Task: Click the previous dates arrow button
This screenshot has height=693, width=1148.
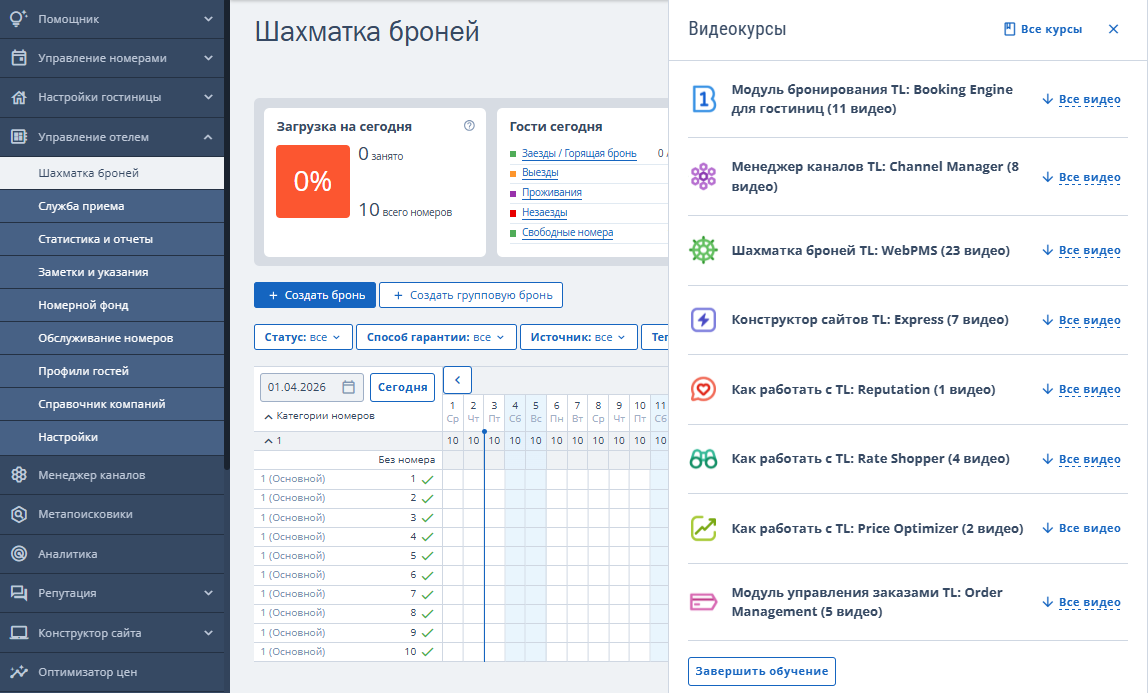Action: pyautogui.click(x=458, y=380)
